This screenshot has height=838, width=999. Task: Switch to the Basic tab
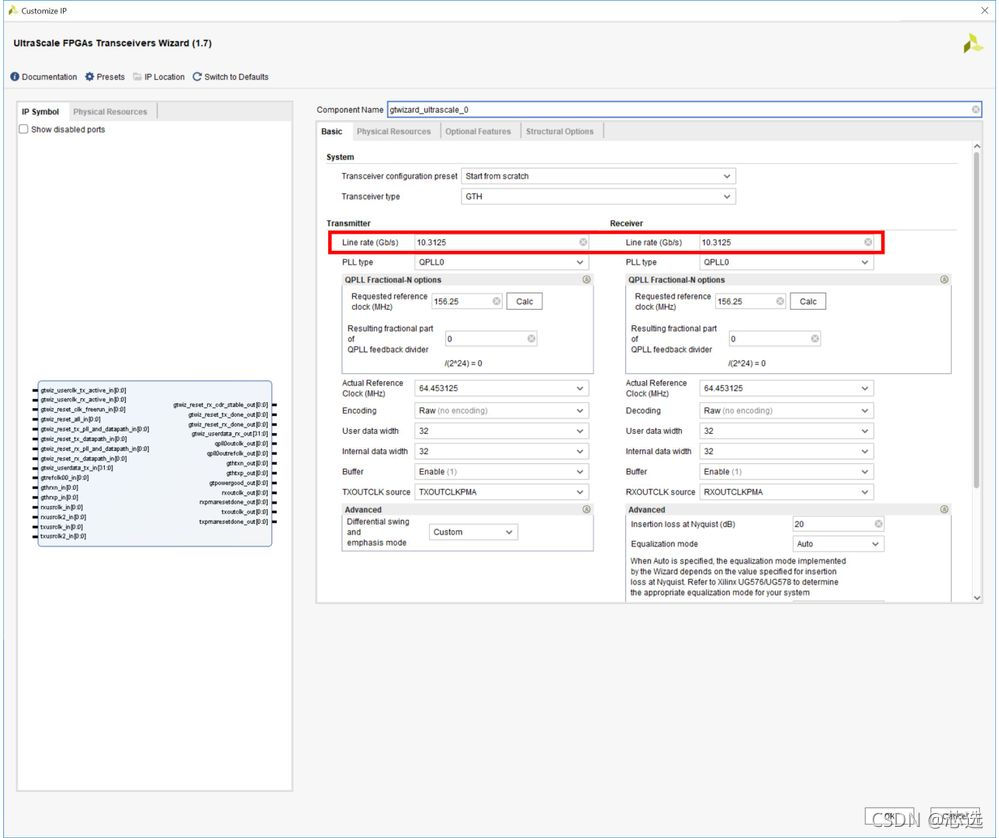332,131
